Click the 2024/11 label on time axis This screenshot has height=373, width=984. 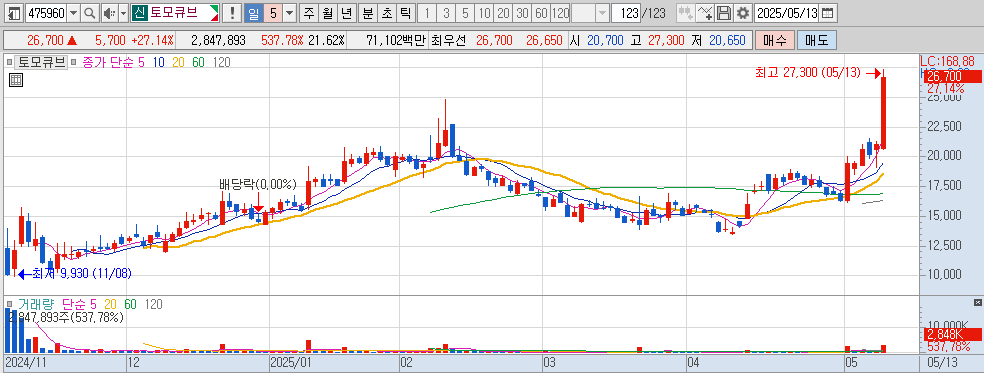click(25, 362)
